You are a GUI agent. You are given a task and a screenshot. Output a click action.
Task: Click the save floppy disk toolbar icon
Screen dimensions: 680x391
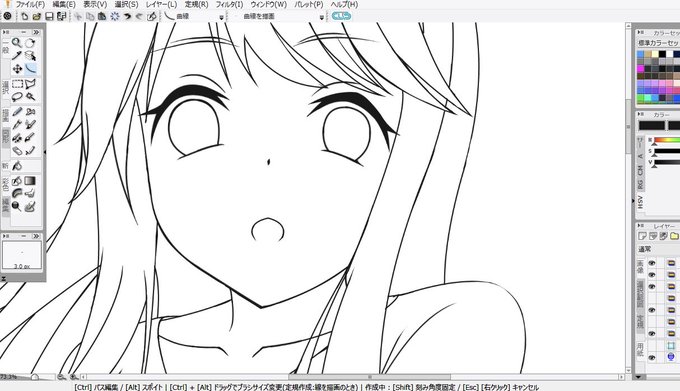(49, 16)
